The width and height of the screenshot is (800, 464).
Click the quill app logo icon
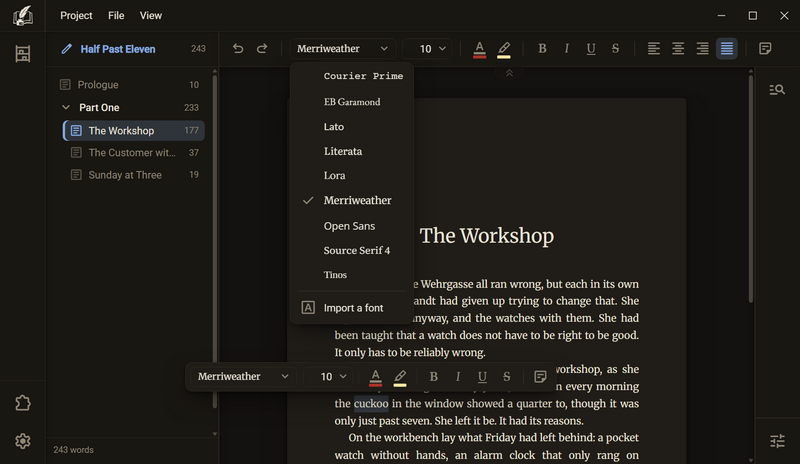click(x=22, y=15)
